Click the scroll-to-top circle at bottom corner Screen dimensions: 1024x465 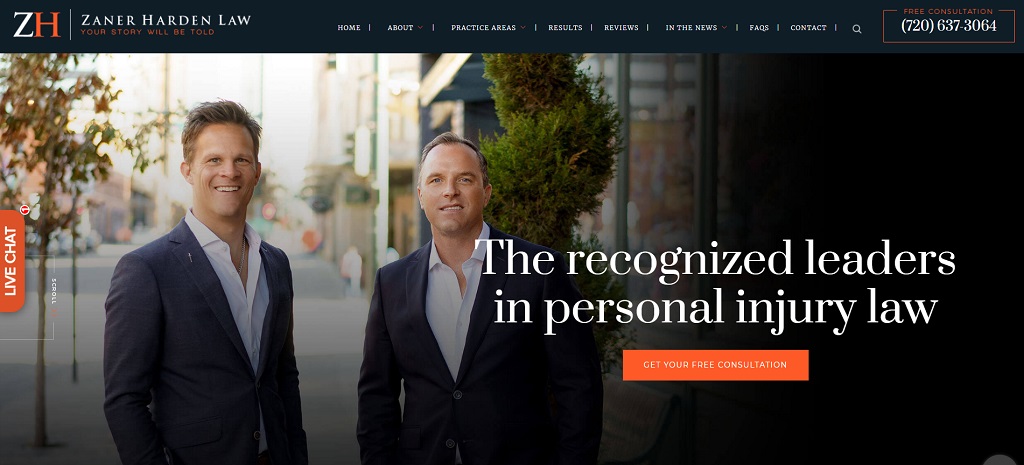coord(1000,459)
